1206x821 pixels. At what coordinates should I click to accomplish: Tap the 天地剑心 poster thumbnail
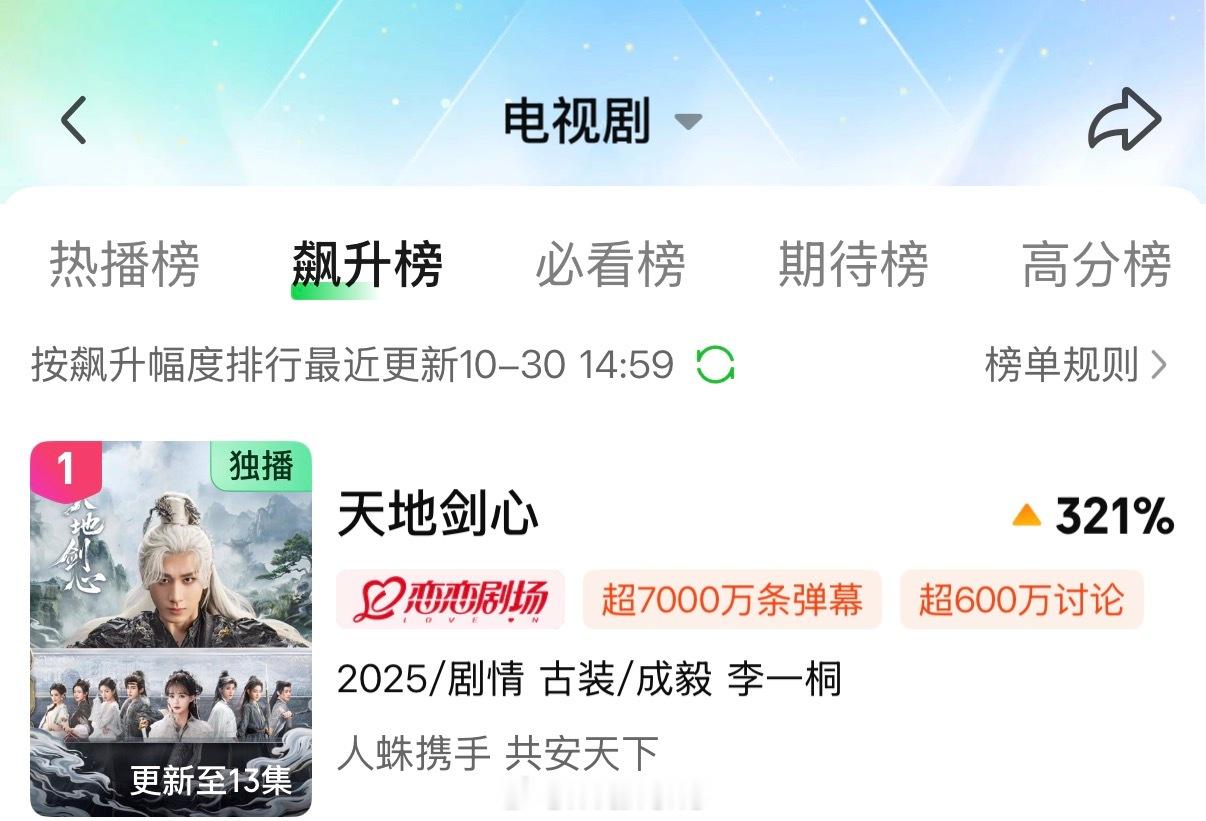(x=171, y=628)
